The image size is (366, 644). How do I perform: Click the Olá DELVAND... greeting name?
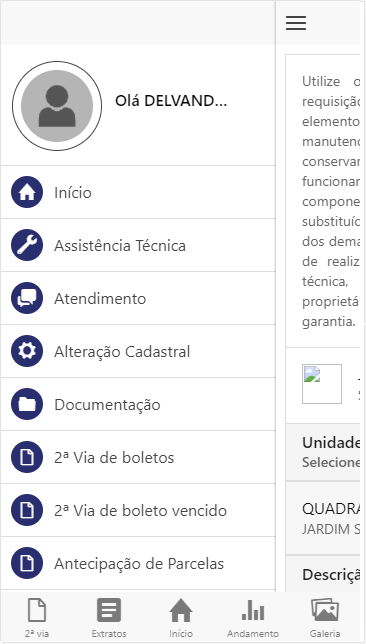coord(171,101)
